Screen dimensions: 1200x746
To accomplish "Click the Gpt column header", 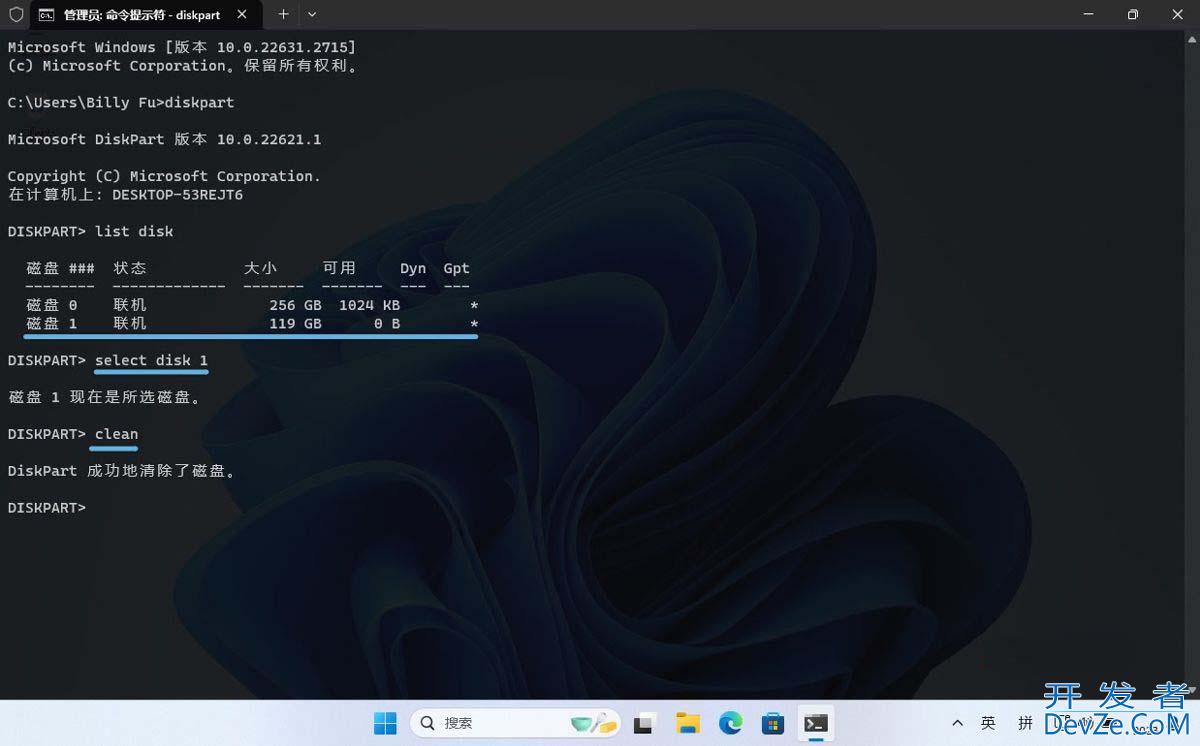I will click(456, 268).
